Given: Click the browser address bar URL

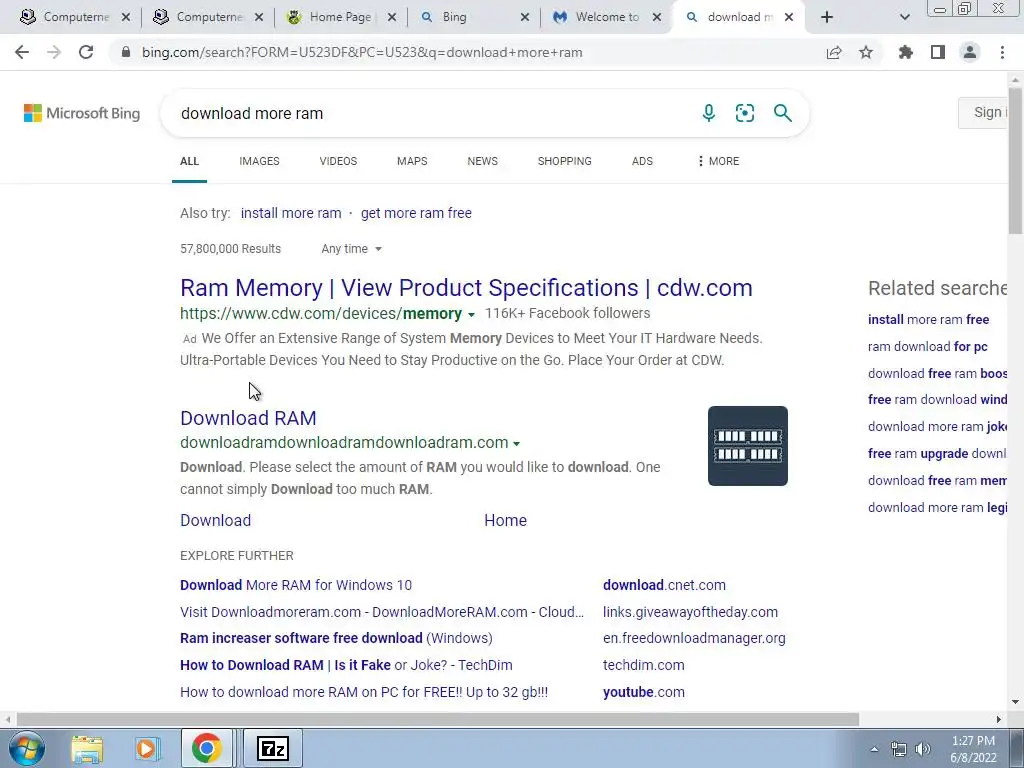Looking at the screenshot, I should pos(362,52).
